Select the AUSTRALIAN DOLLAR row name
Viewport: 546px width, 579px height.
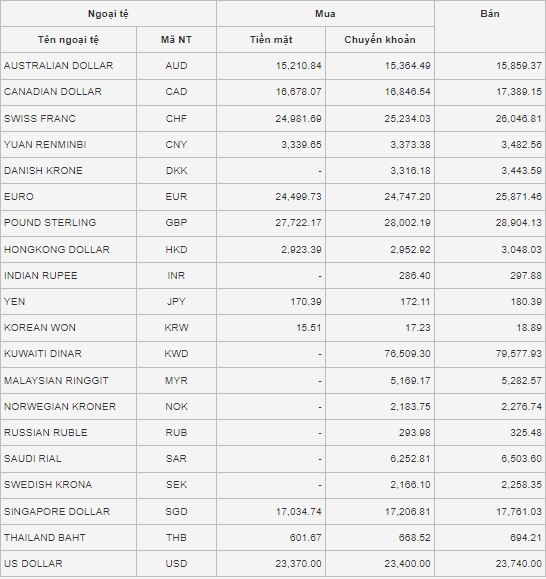coord(59,66)
